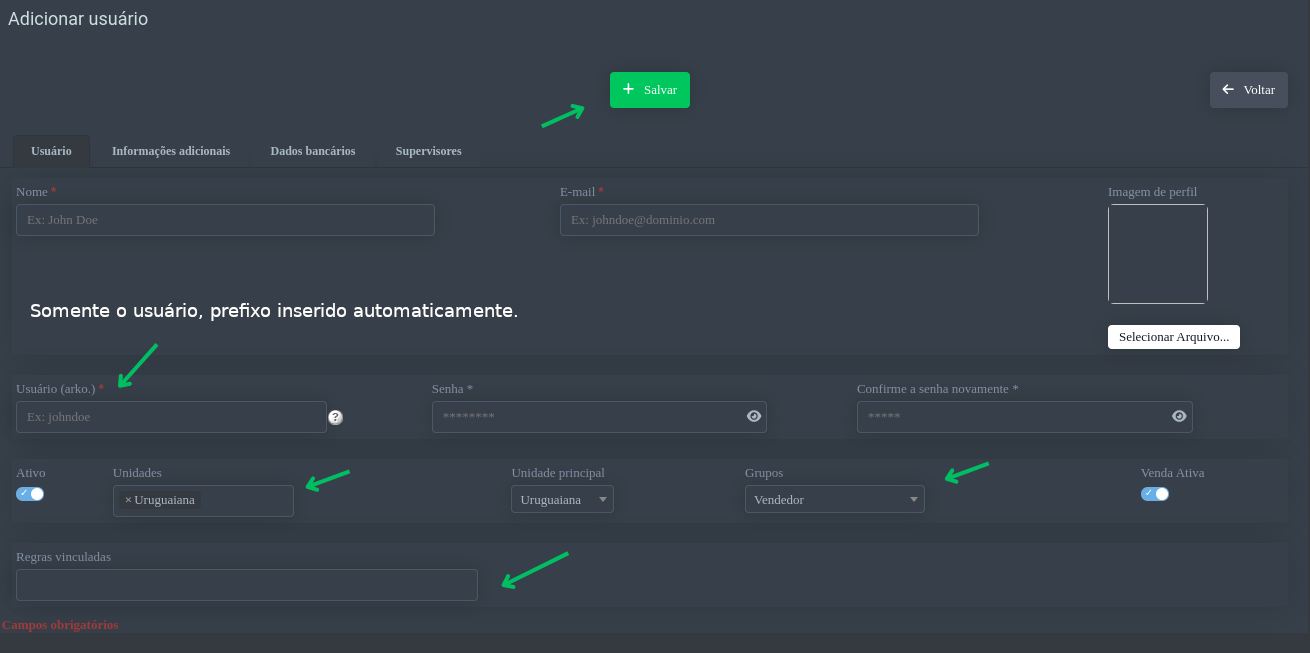This screenshot has height=653, width=1310.
Task: Expand the Grupos dropdown
Action: point(834,499)
